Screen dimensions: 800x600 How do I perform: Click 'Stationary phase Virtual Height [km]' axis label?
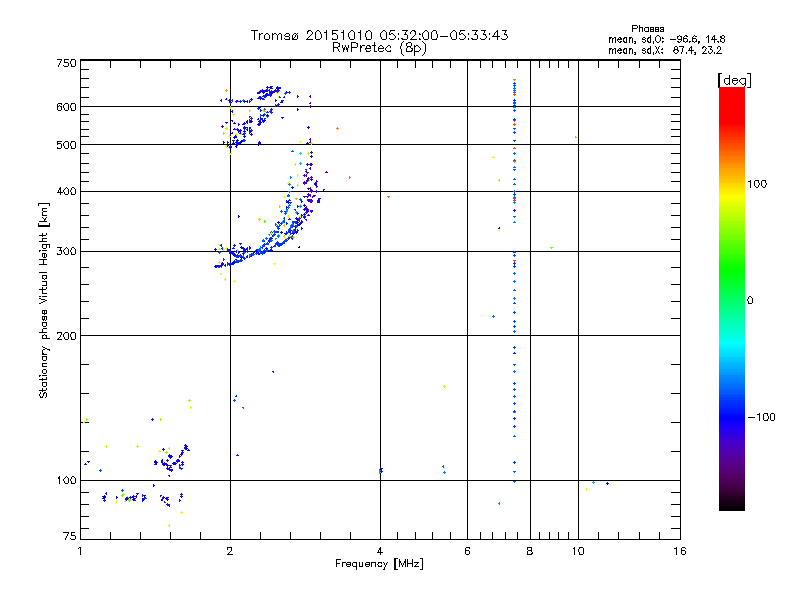coord(44,300)
